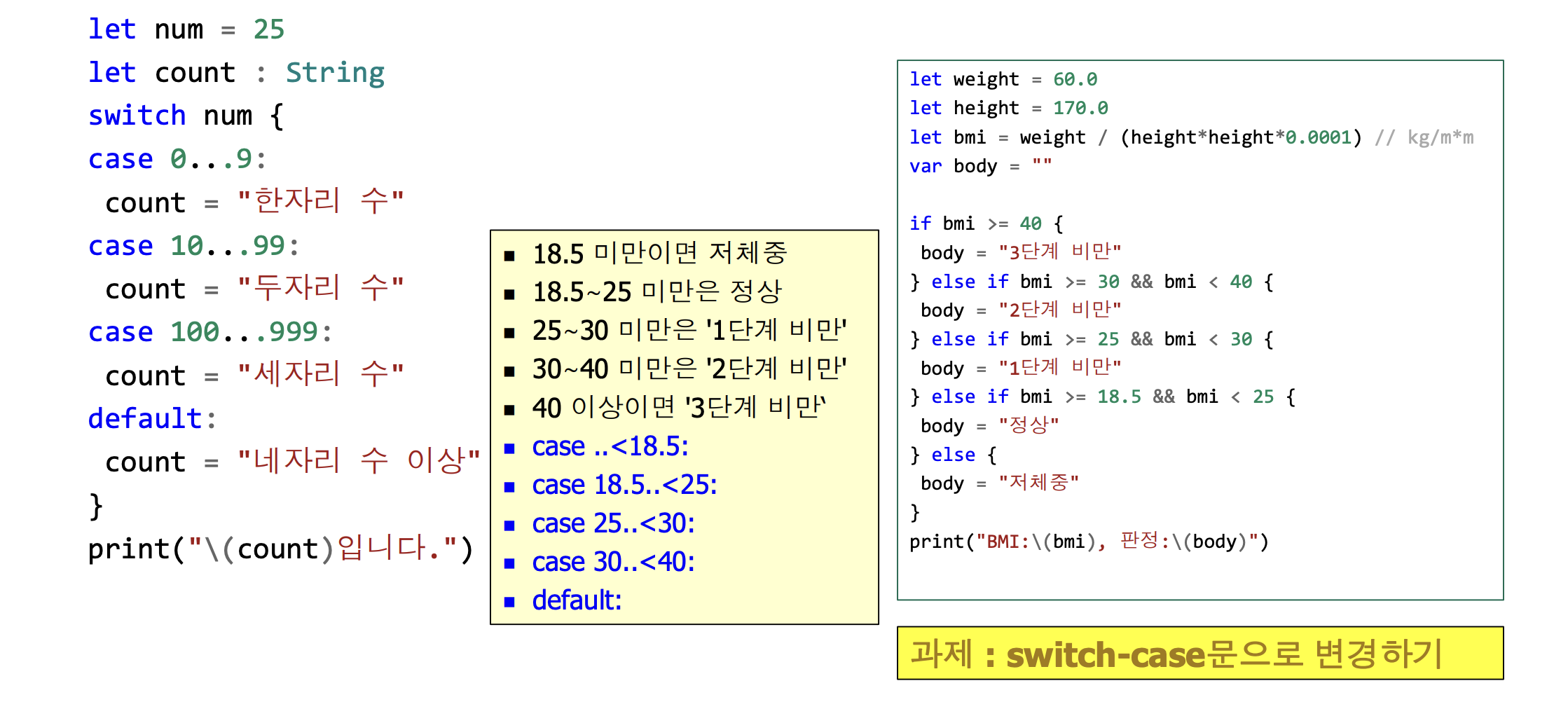Click the print("BMI:\(bmi), 판정:\(body)") line
The height and width of the screenshot is (709, 1568).
1089,541
